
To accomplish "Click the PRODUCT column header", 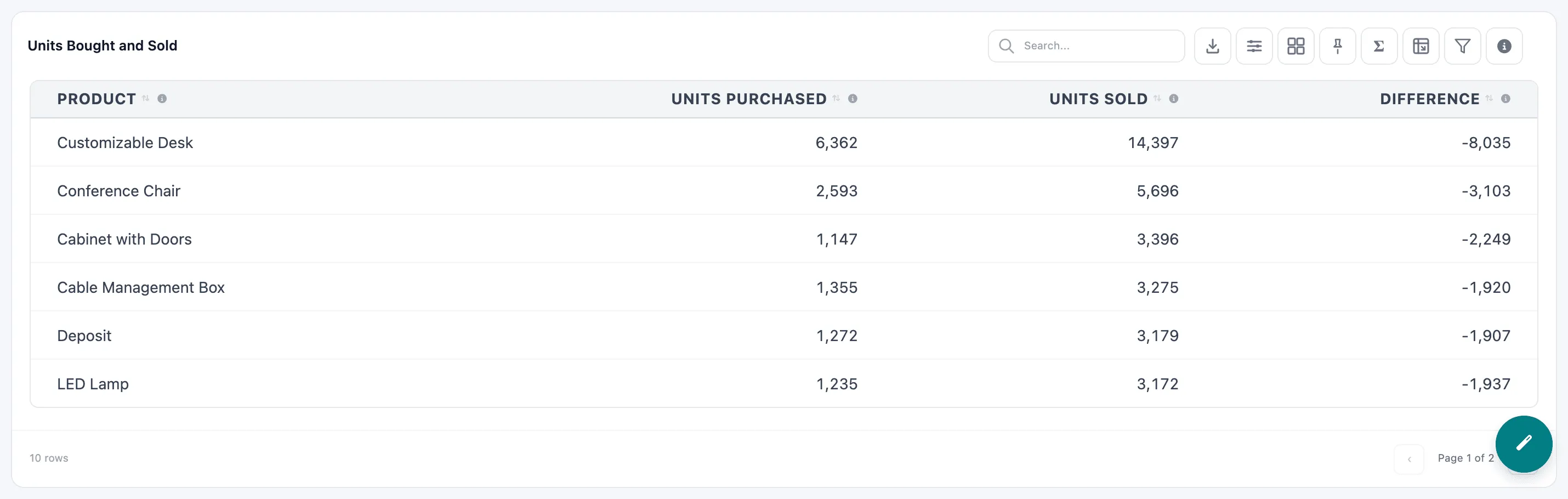I will coord(97,99).
